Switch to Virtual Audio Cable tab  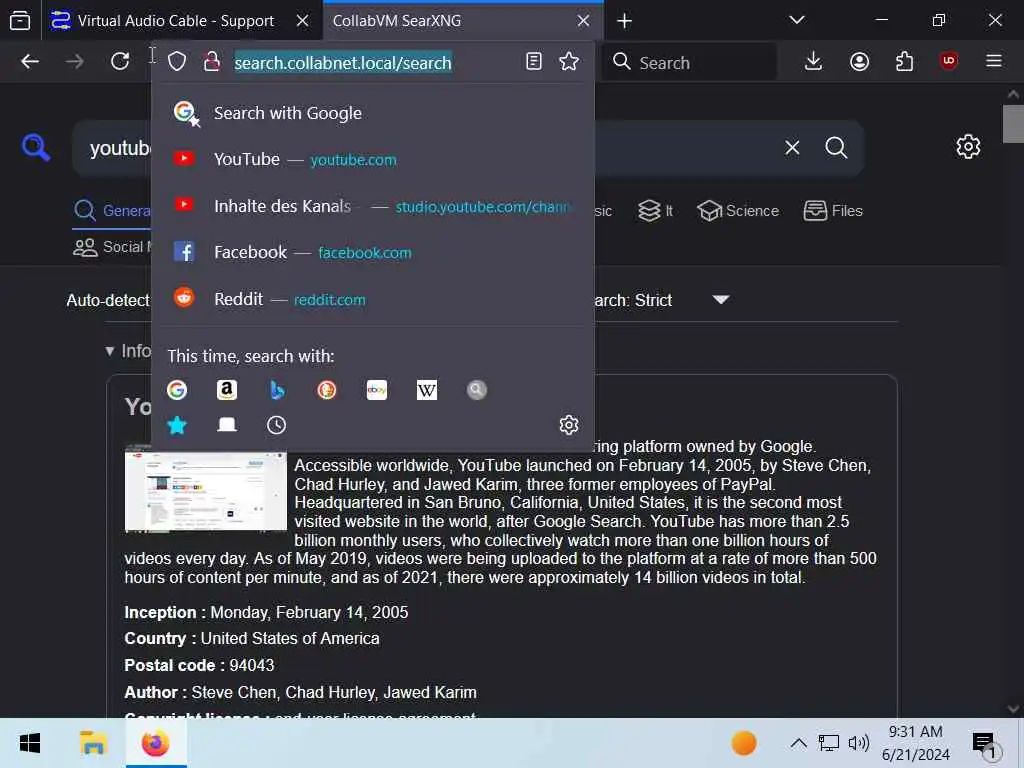click(175, 21)
